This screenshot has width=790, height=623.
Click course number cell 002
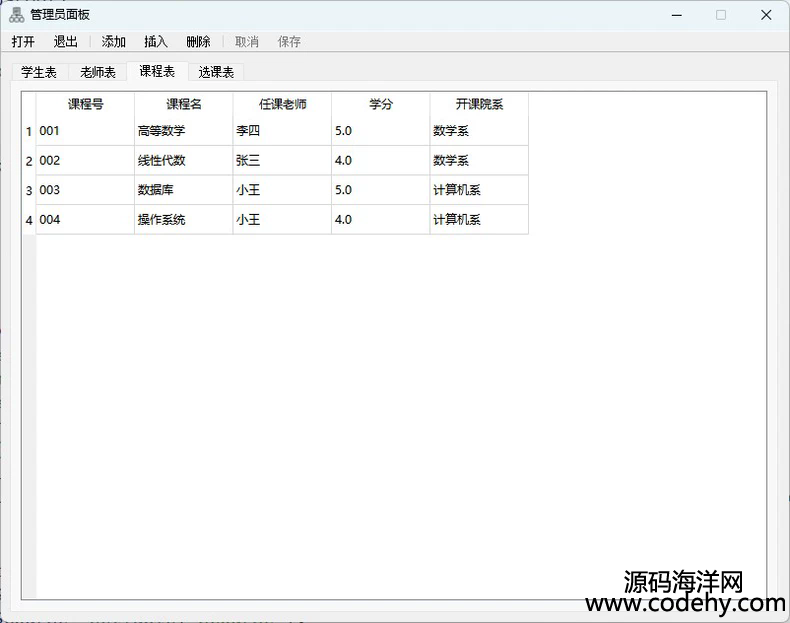point(85,161)
